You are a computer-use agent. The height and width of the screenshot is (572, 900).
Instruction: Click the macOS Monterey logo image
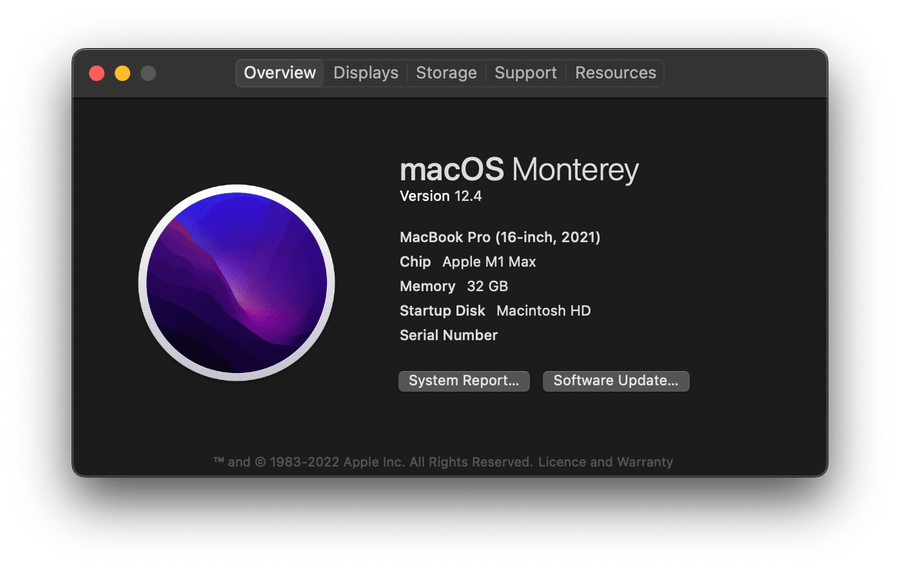[x=236, y=282]
